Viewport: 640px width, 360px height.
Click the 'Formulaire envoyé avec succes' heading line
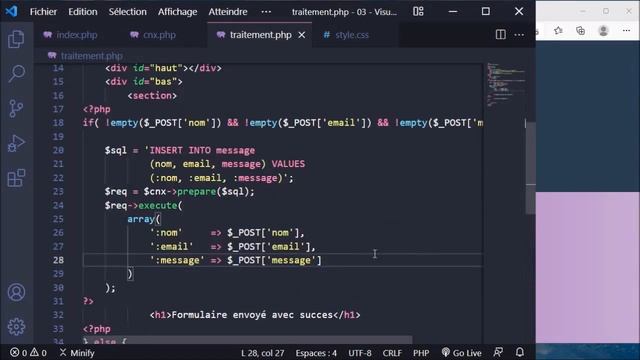255,315
